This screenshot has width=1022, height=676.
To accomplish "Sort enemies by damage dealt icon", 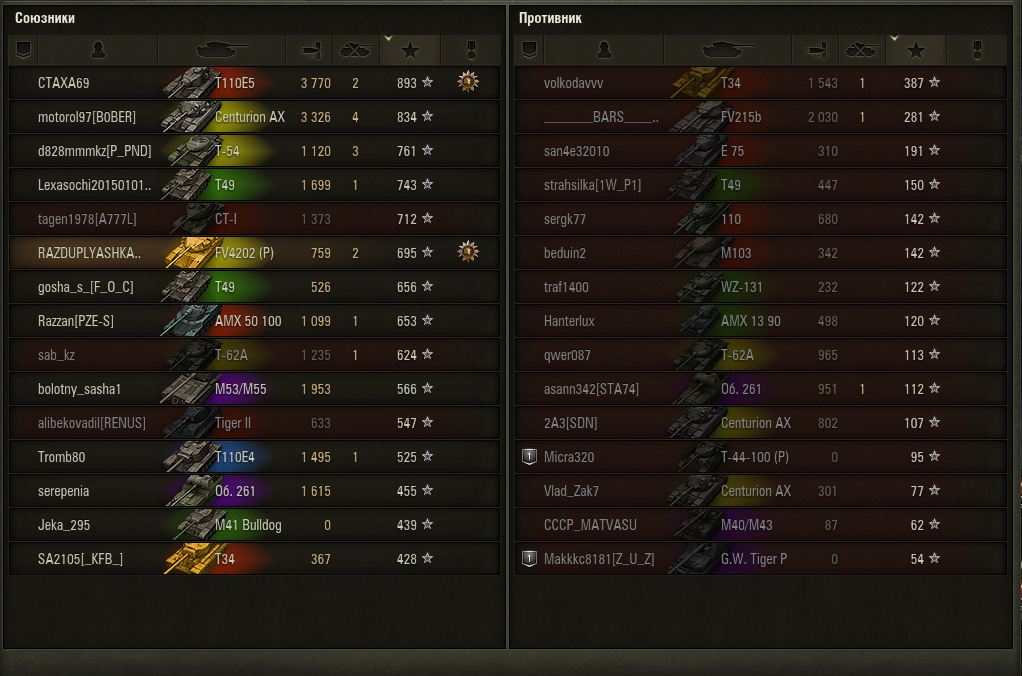I will click(x=815, y=50).
